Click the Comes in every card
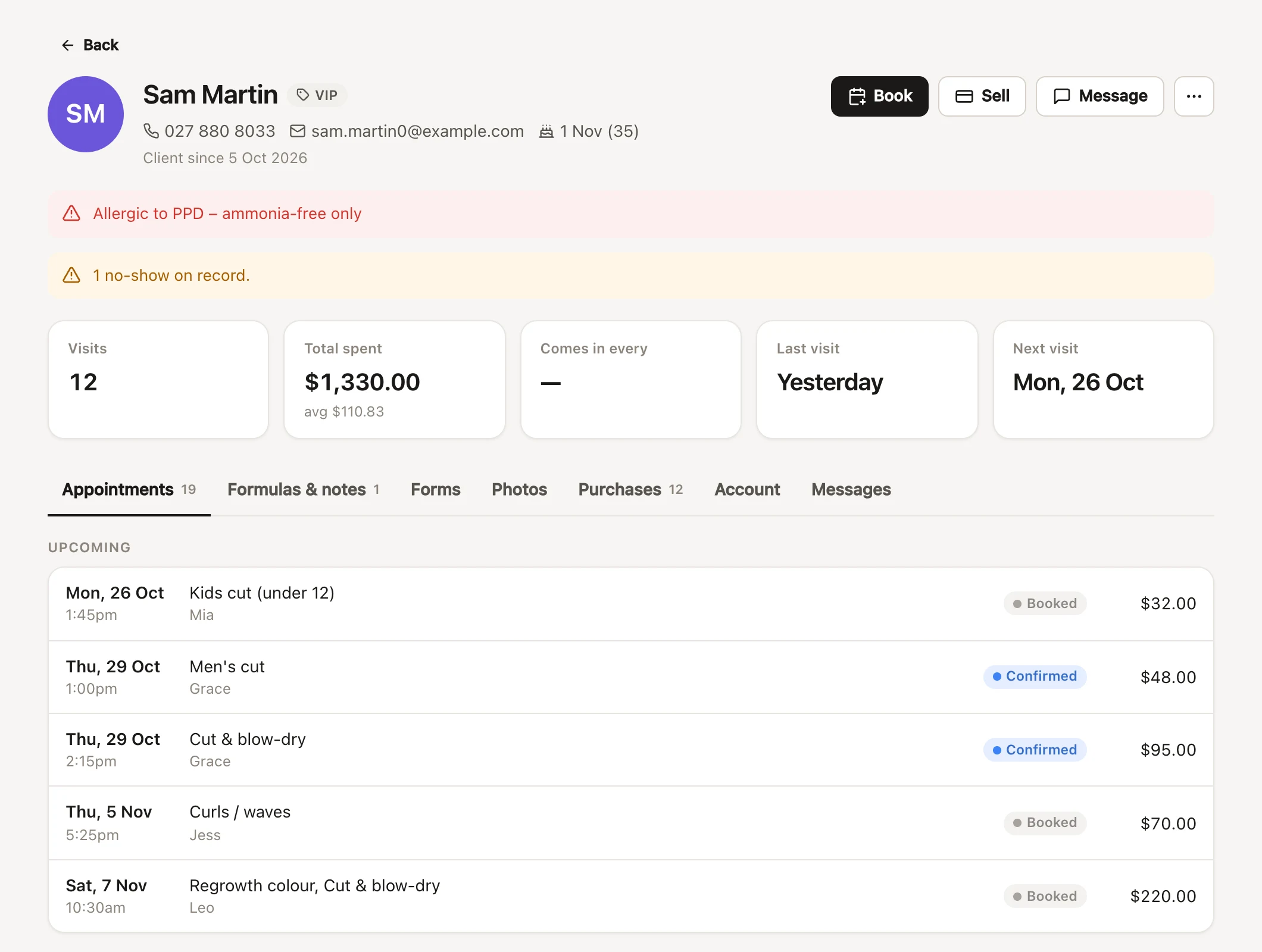 coord(631,380)
